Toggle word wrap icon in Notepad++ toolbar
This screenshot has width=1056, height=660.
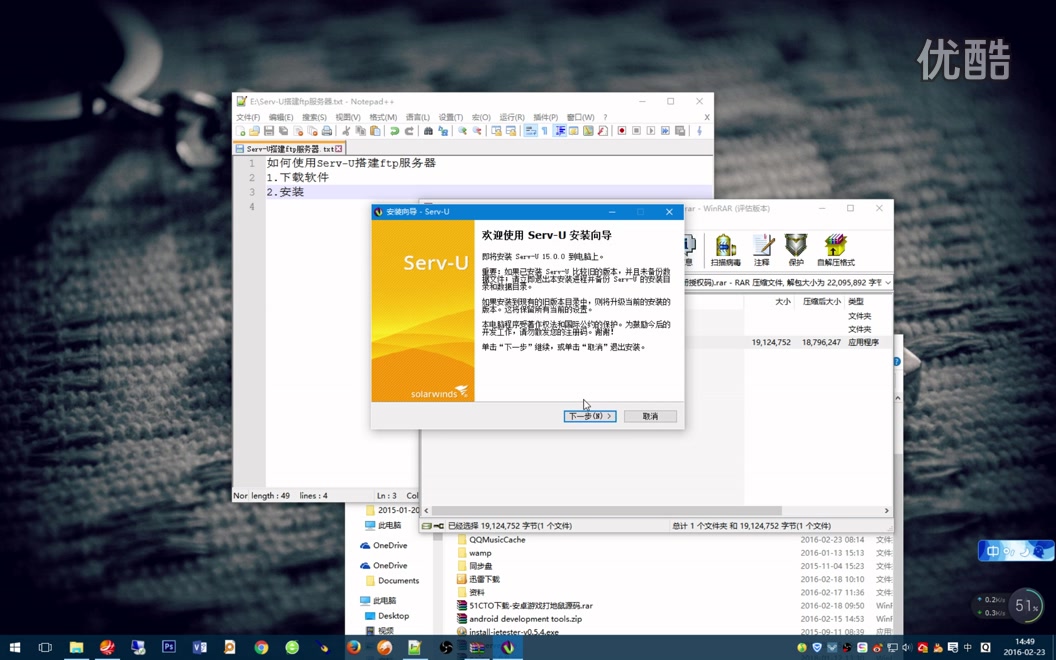point(531,131)
